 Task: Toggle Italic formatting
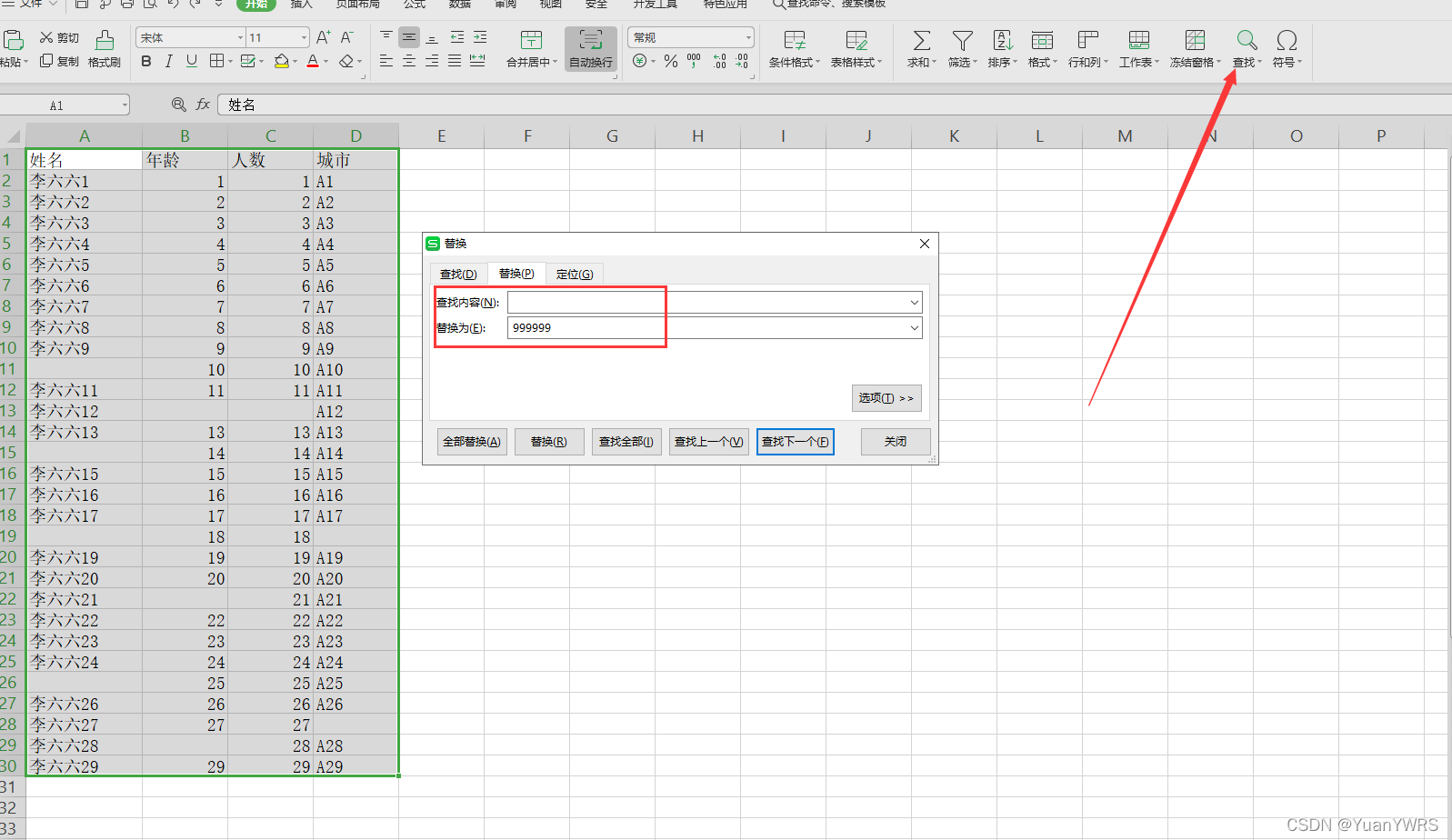[x=169, y=61]
